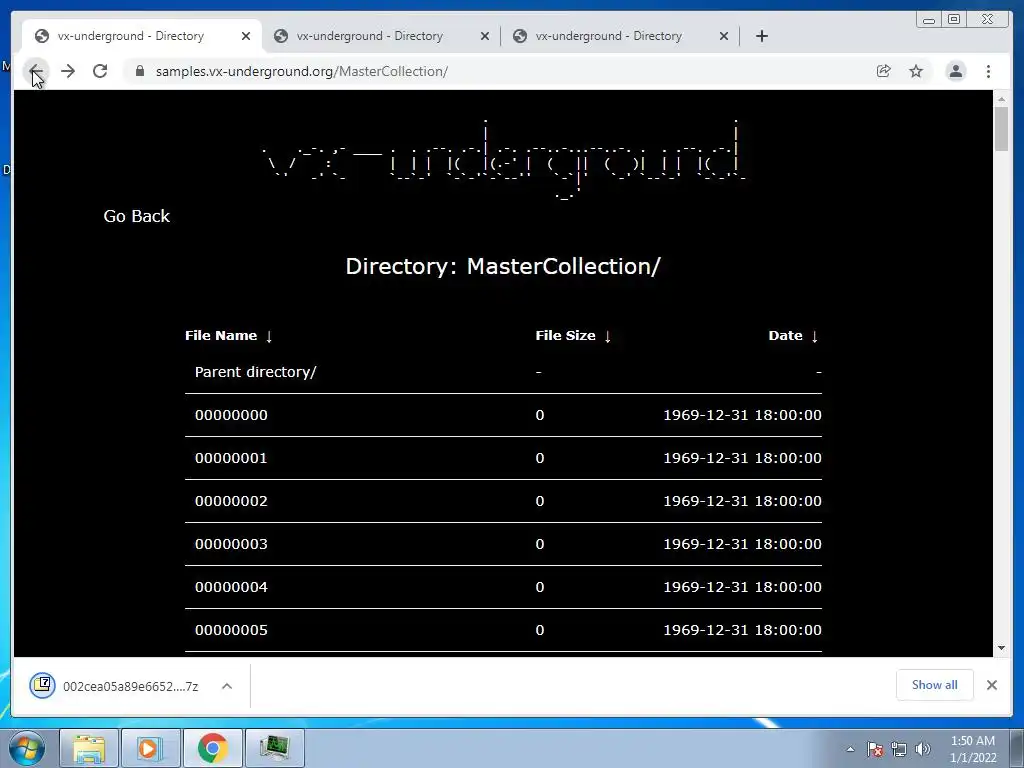
Task: Close the downloads bar
Action: click(x=992, y=684)
